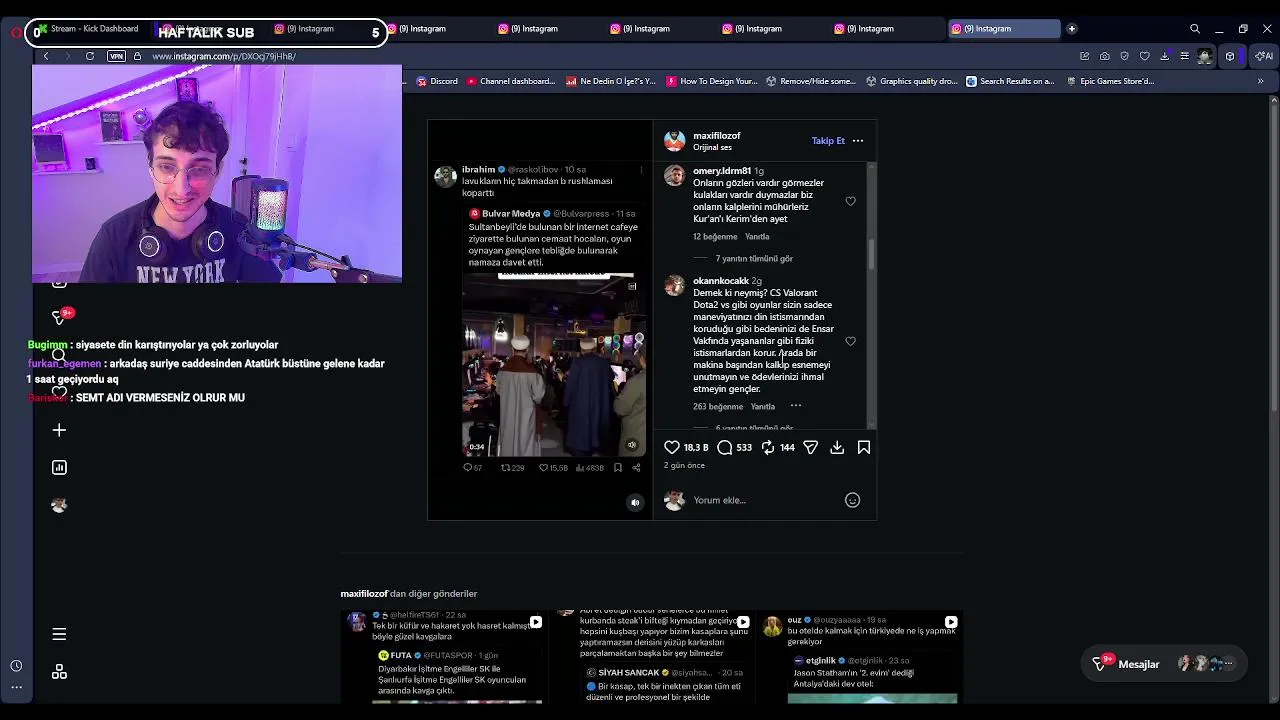Save the post with the bookmark icon
The image size is (1280, 720).
[864, 448]
